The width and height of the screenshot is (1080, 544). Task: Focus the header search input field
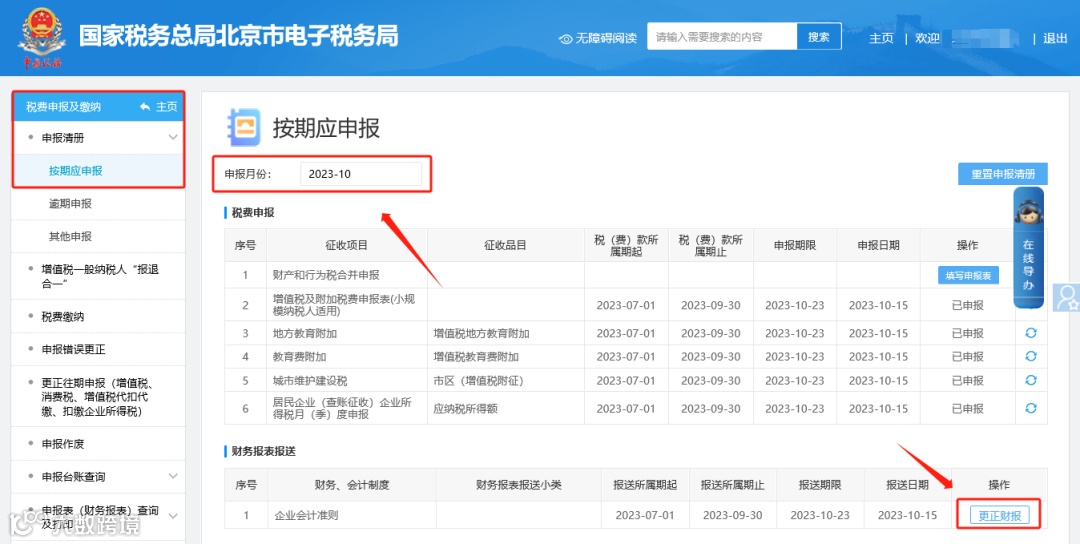722,37
